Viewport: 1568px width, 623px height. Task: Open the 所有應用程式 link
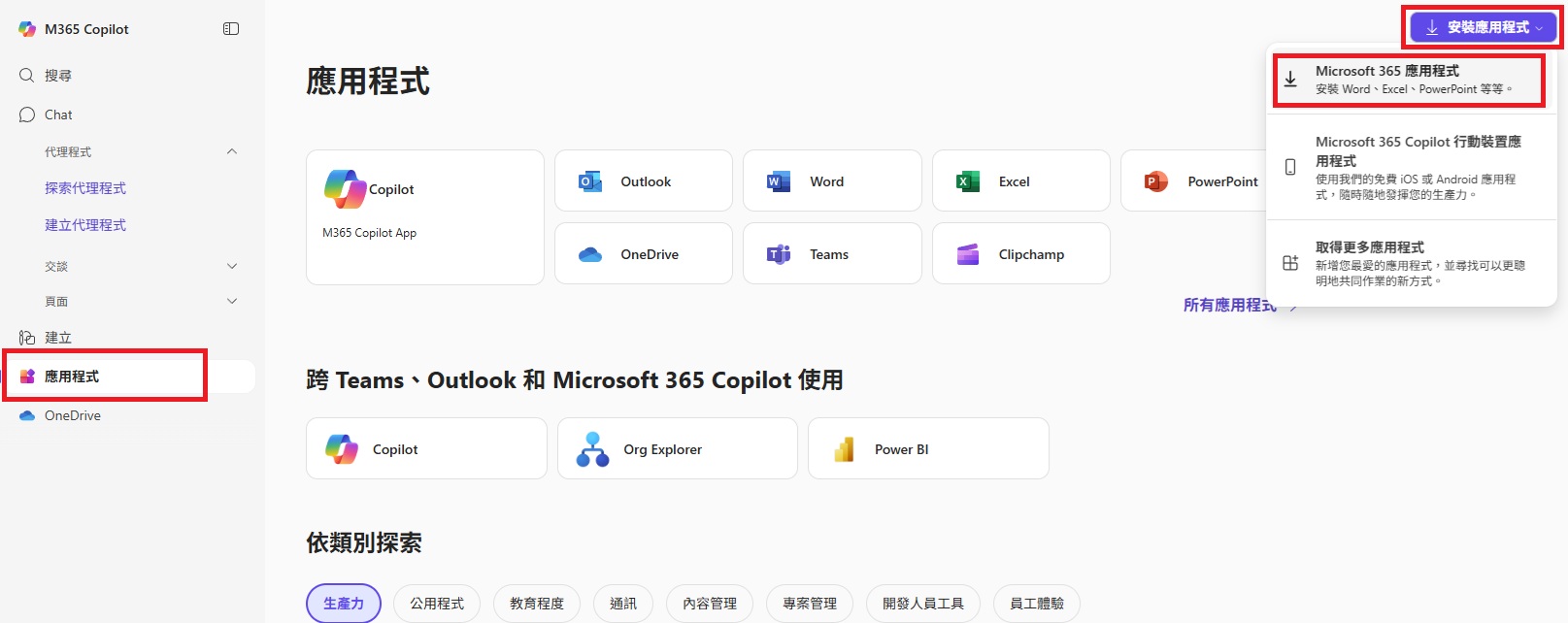tap(1230, 306)
